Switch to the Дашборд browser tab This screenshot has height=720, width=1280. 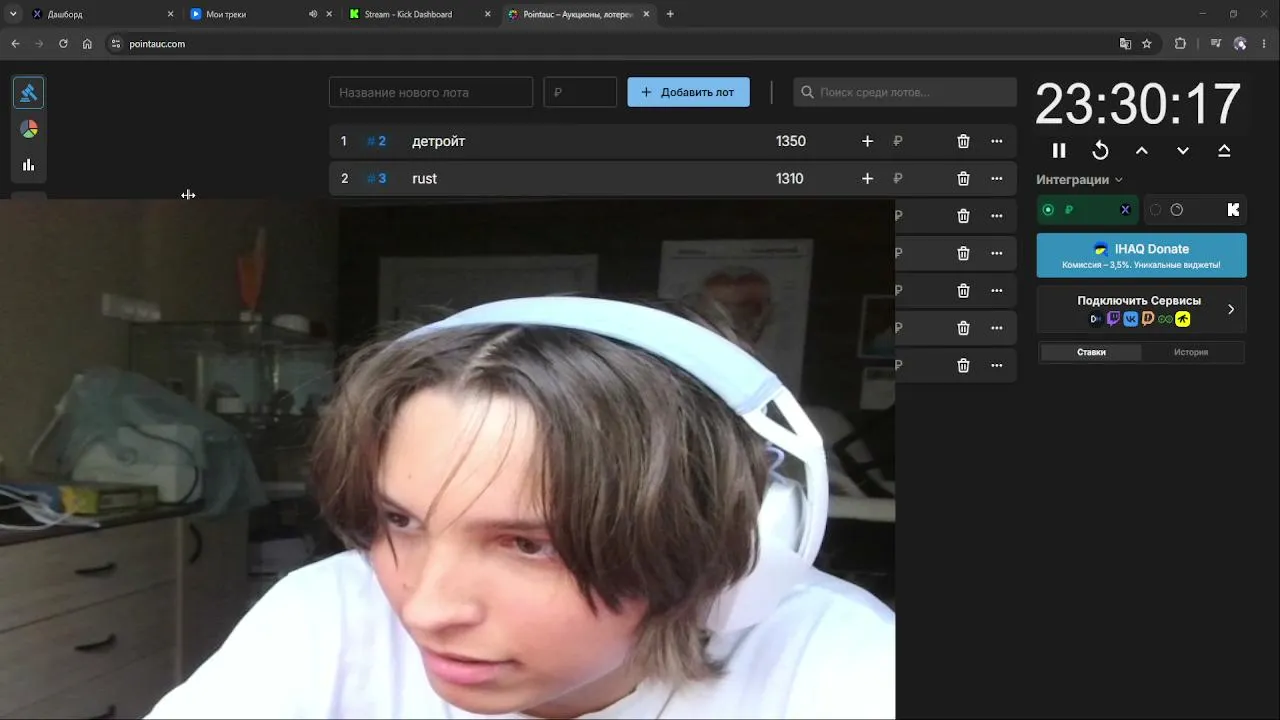[102, 14]
